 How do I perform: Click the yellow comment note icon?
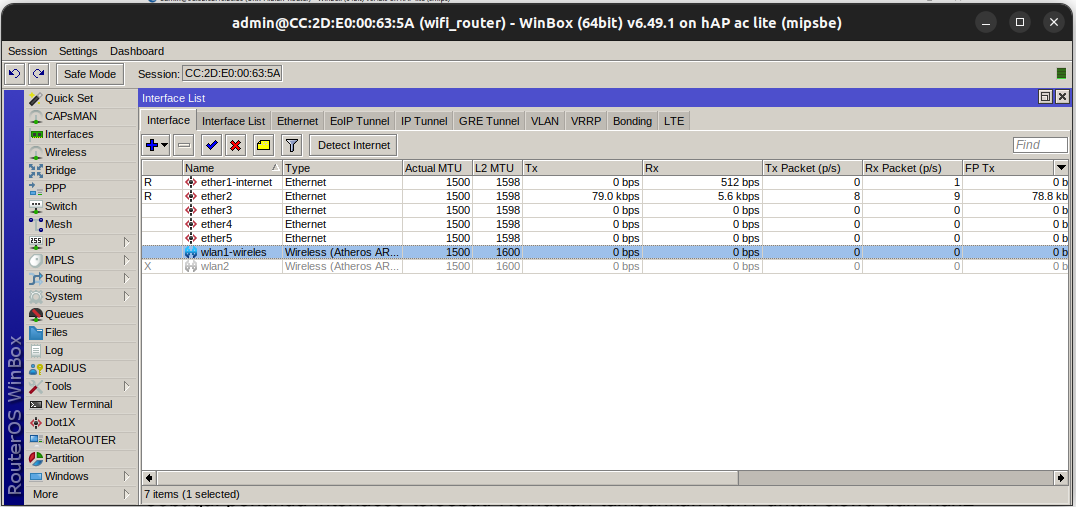pos(263,145)
